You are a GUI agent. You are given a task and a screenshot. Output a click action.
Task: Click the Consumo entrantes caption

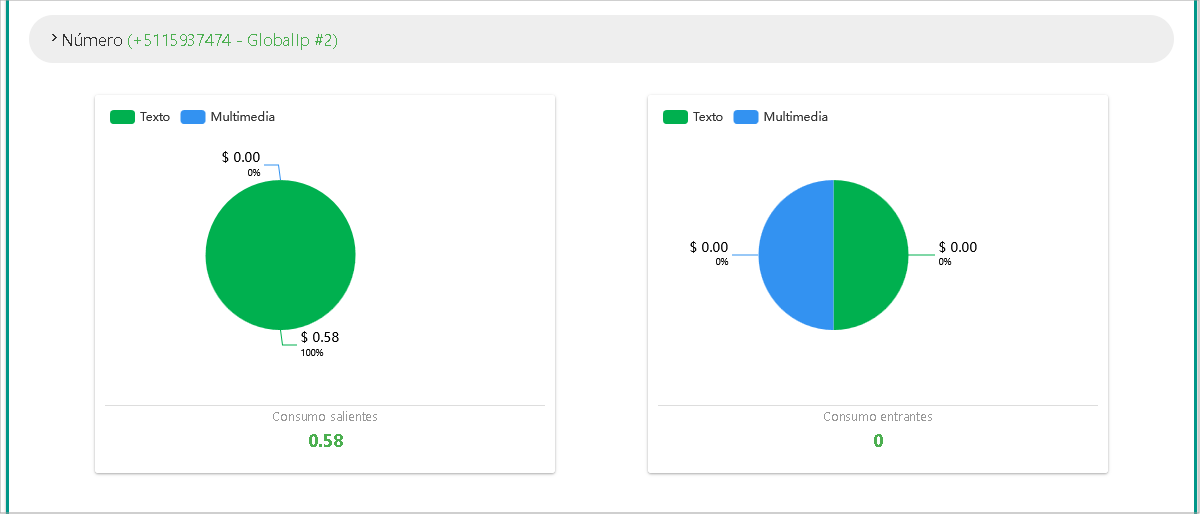(878, 416)
